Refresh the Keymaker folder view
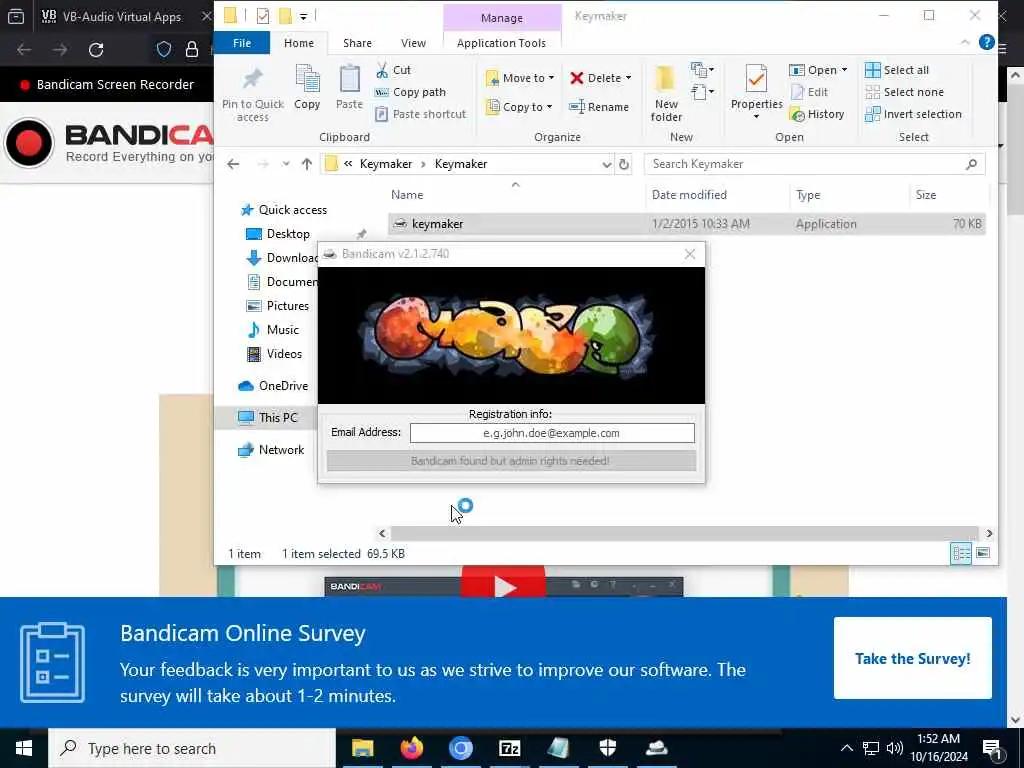Viewport: 1024px width, 768px height. (624, 165)
